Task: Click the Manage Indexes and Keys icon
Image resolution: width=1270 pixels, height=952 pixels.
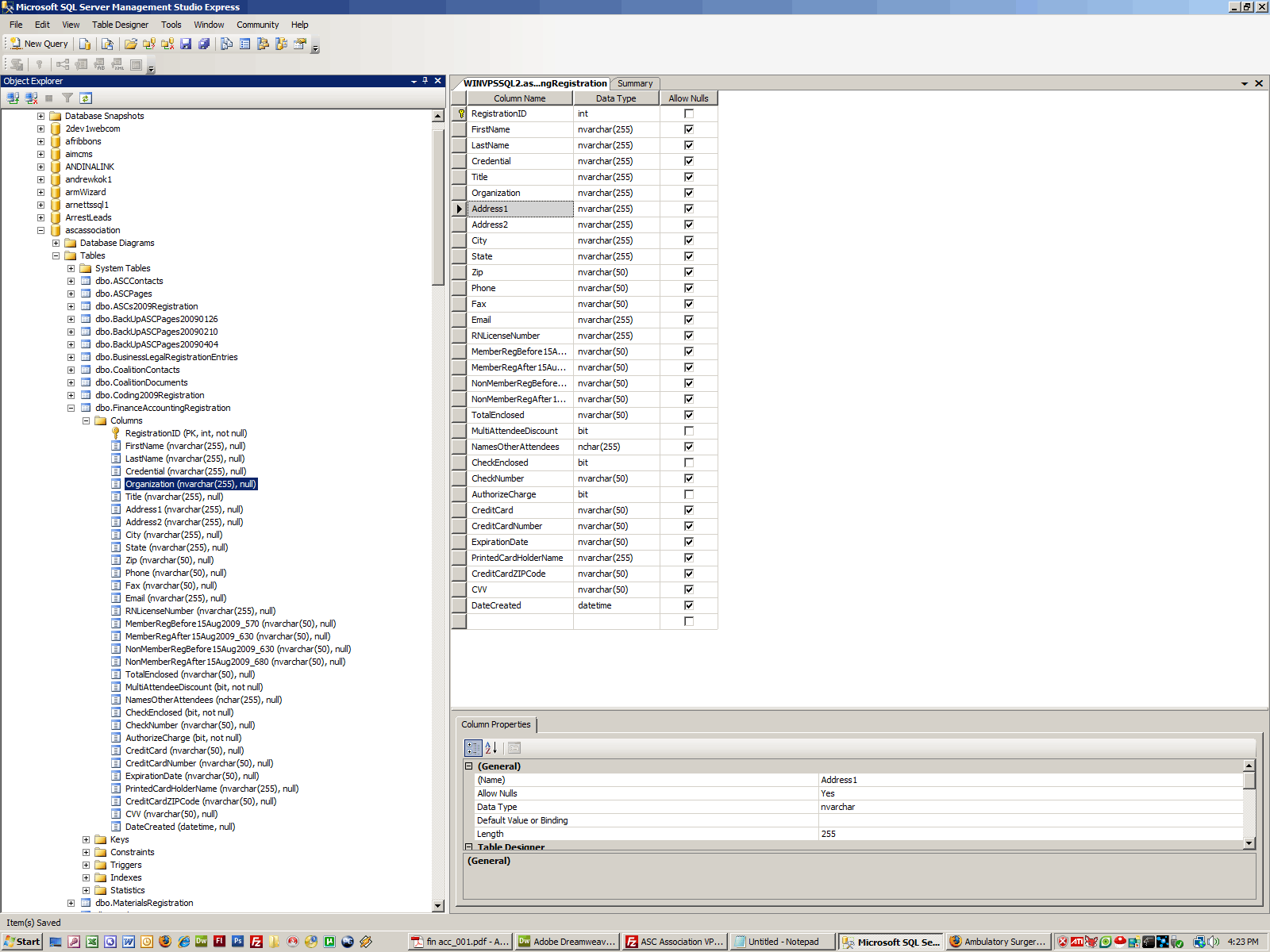Action: click(81, 64)
